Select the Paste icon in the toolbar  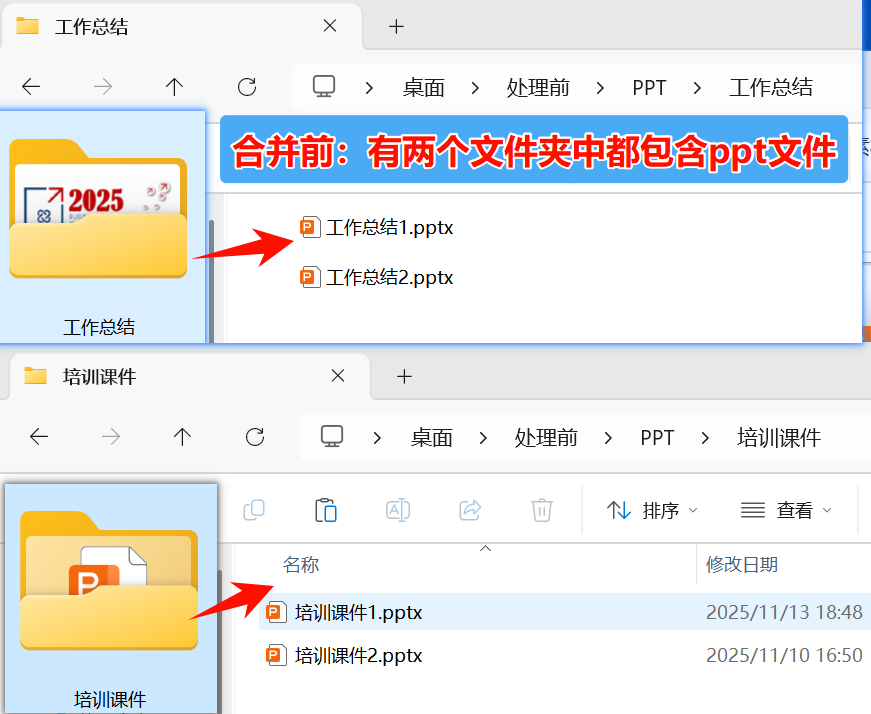click(x=326, y=510)
